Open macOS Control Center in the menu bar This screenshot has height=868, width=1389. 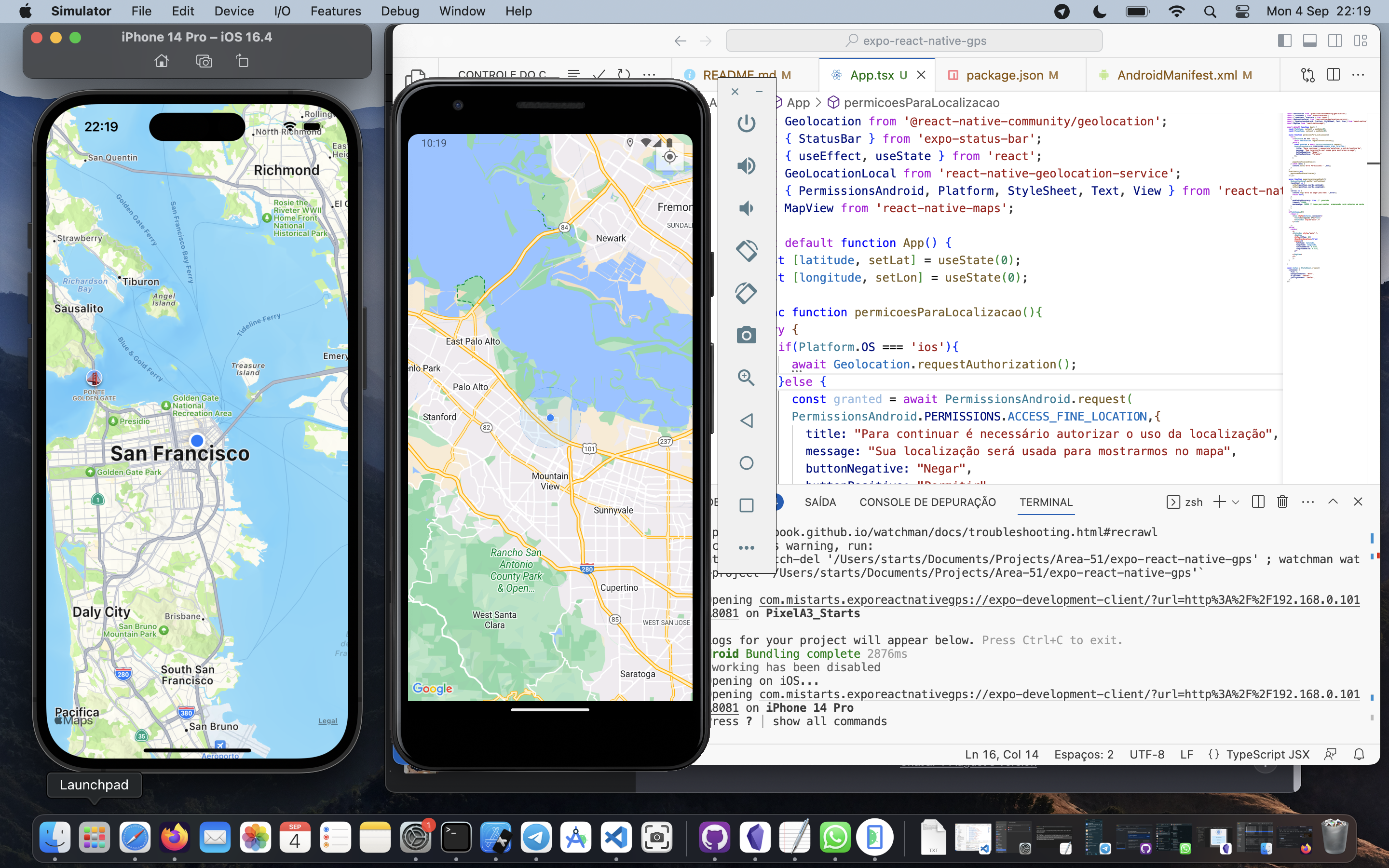(1242, 12)
